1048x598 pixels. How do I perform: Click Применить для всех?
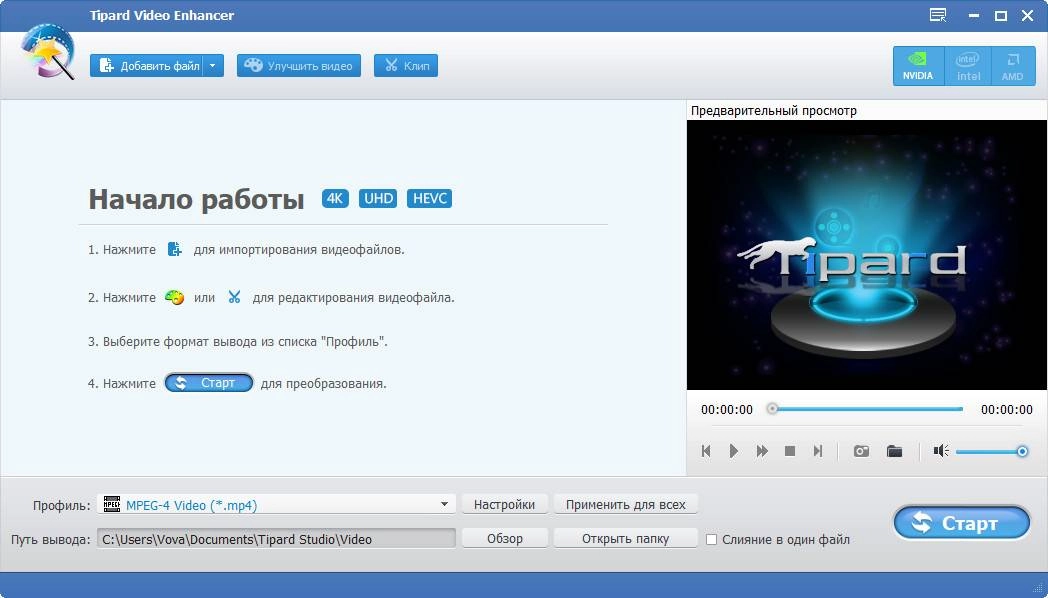[626, 504]
